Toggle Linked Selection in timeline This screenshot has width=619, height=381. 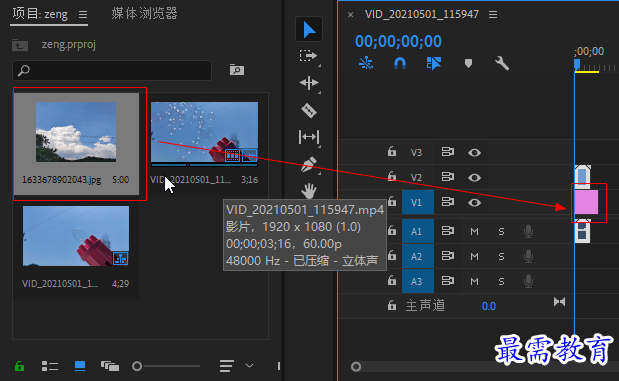tap(434, 63)
